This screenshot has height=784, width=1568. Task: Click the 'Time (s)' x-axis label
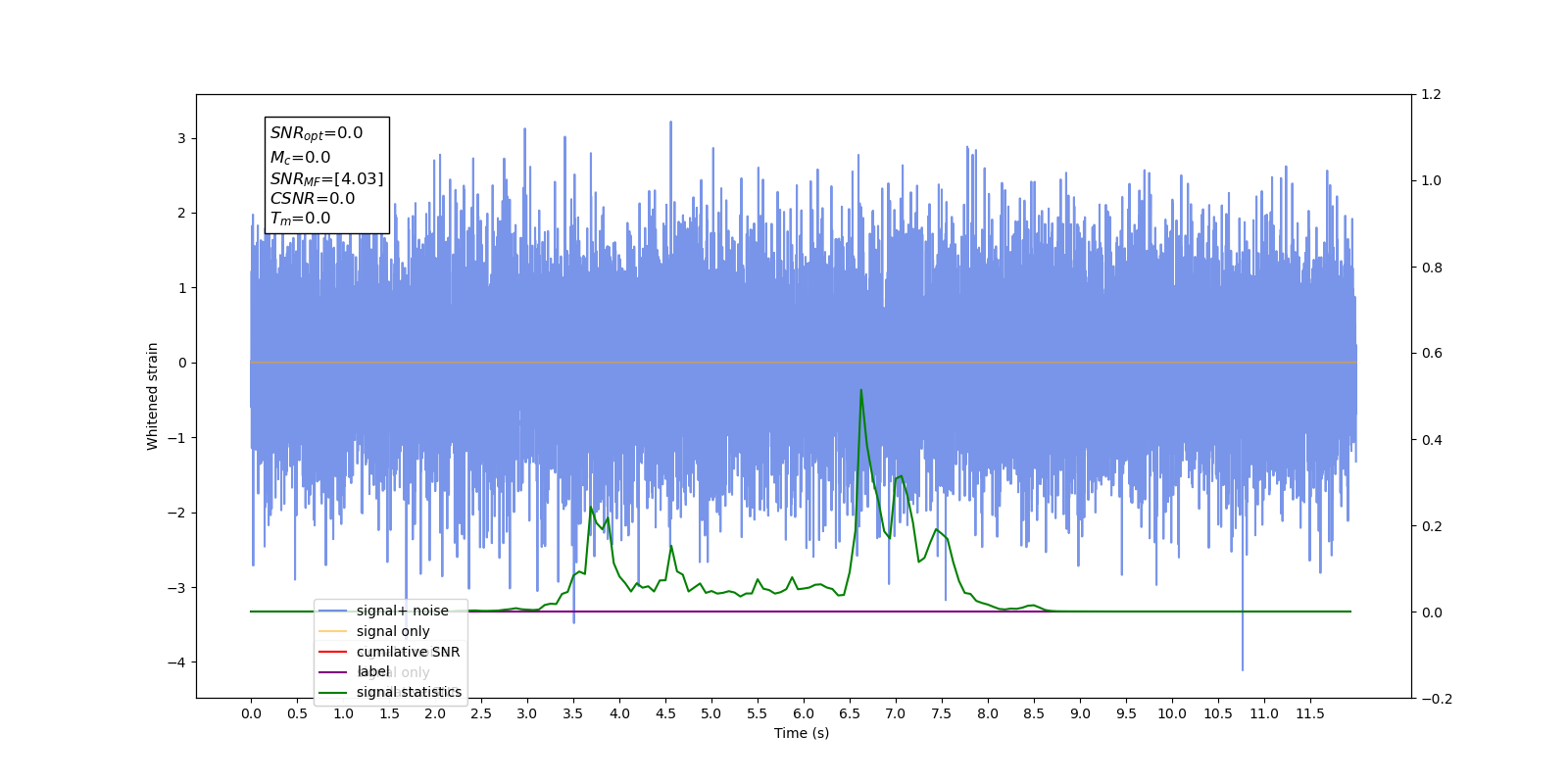click(x=802, y=733)
